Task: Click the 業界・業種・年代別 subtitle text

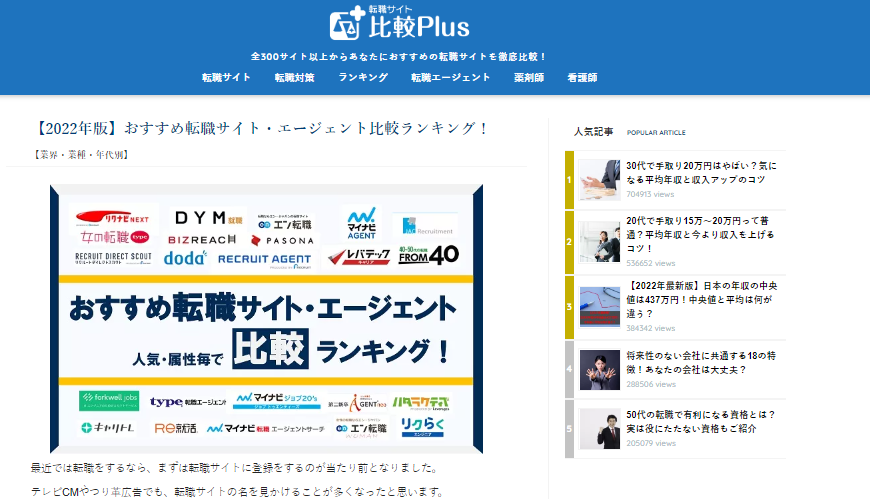Action: point(82,155)
